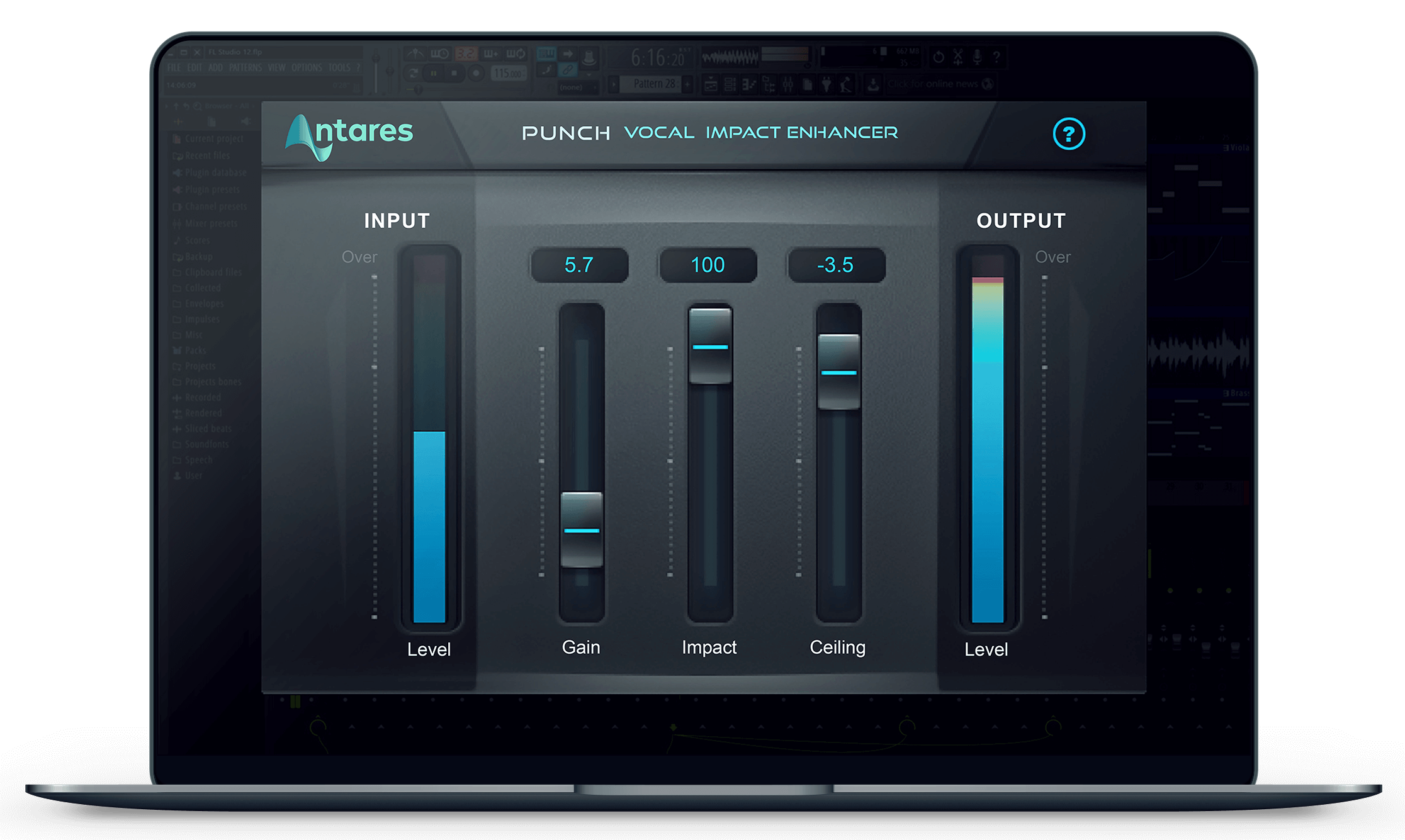Open the User folder in browser
Viewport: 1405px width, 840px height.
tap(188, 476)
